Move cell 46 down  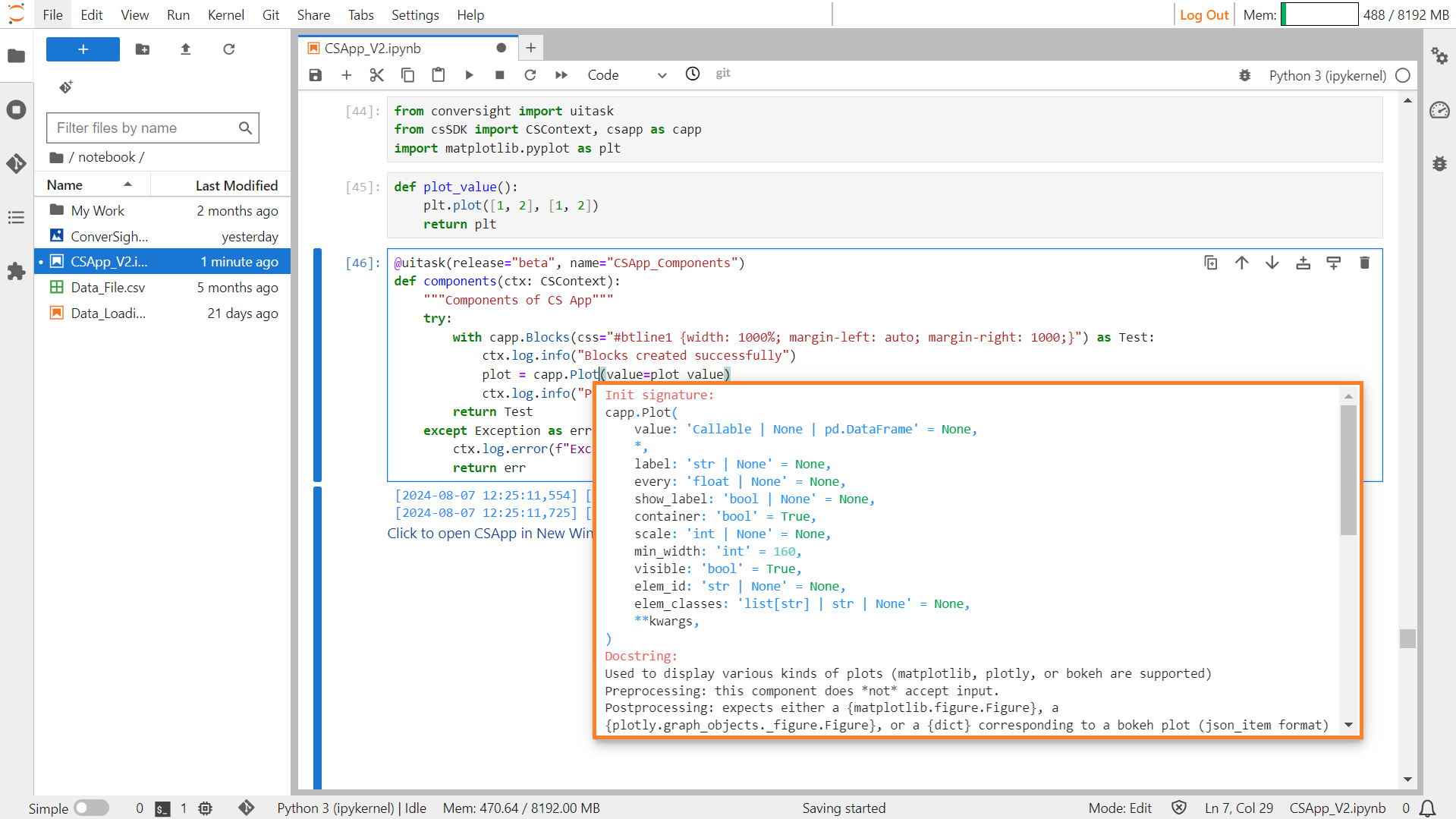[1272, 263]
